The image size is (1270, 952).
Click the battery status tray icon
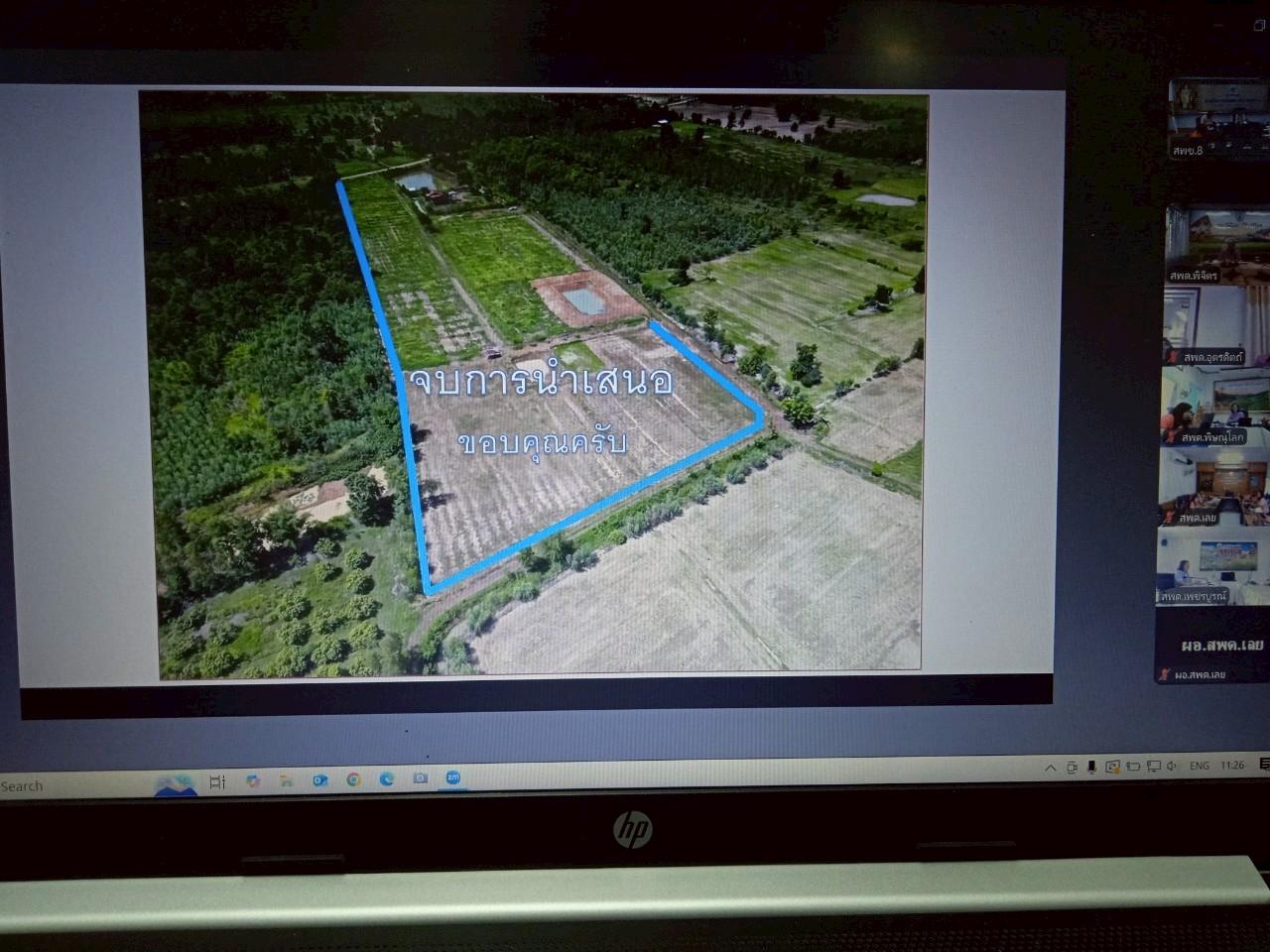coord(1132,767)
